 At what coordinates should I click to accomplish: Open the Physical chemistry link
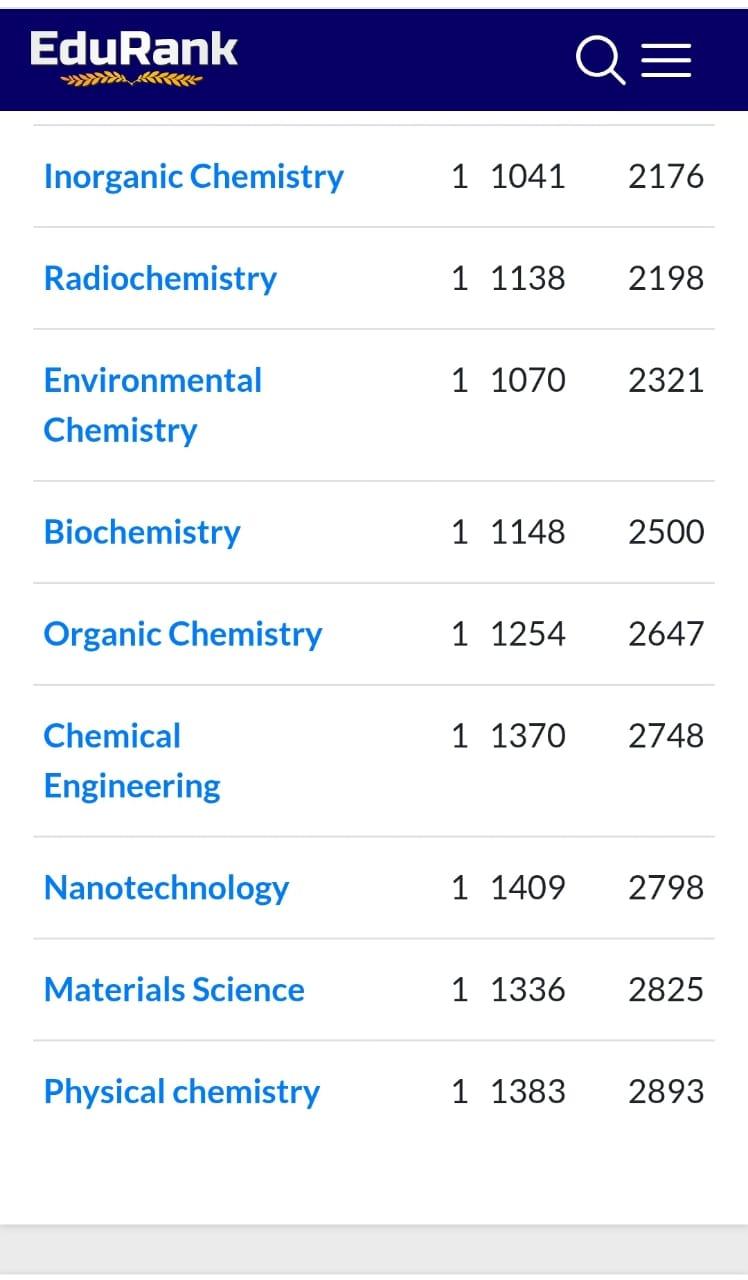[x=182, y=1092]
